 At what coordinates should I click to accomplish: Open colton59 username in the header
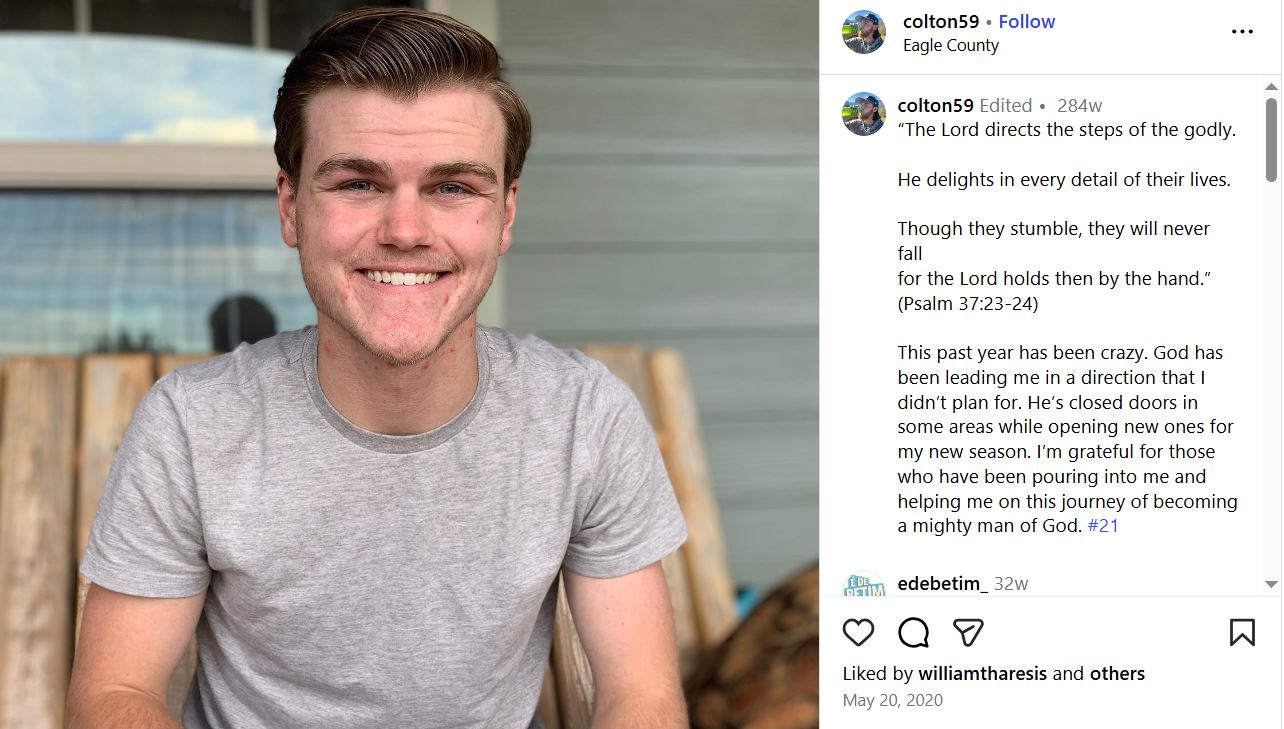click(939, 22)
